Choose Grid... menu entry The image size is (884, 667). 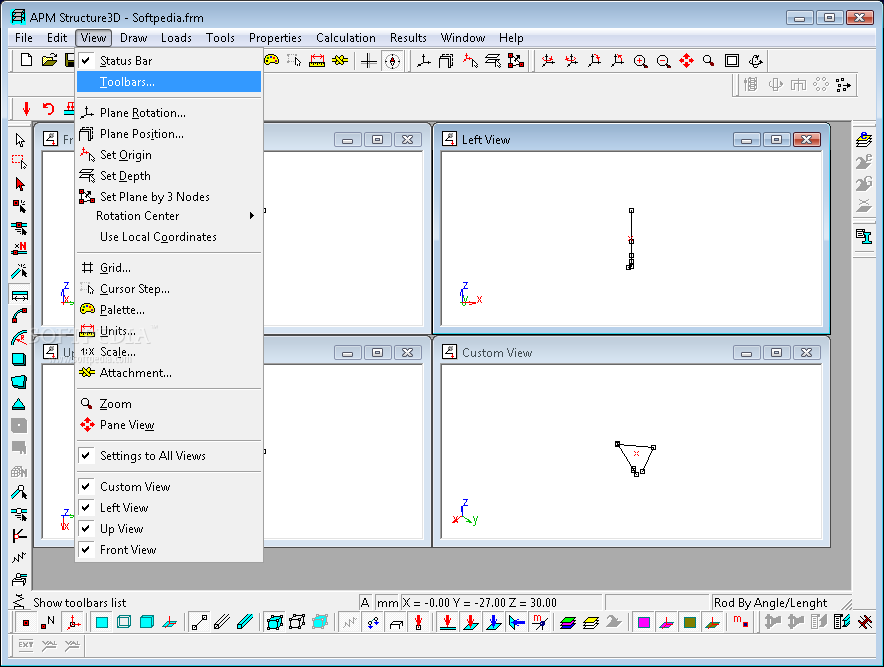169,268
